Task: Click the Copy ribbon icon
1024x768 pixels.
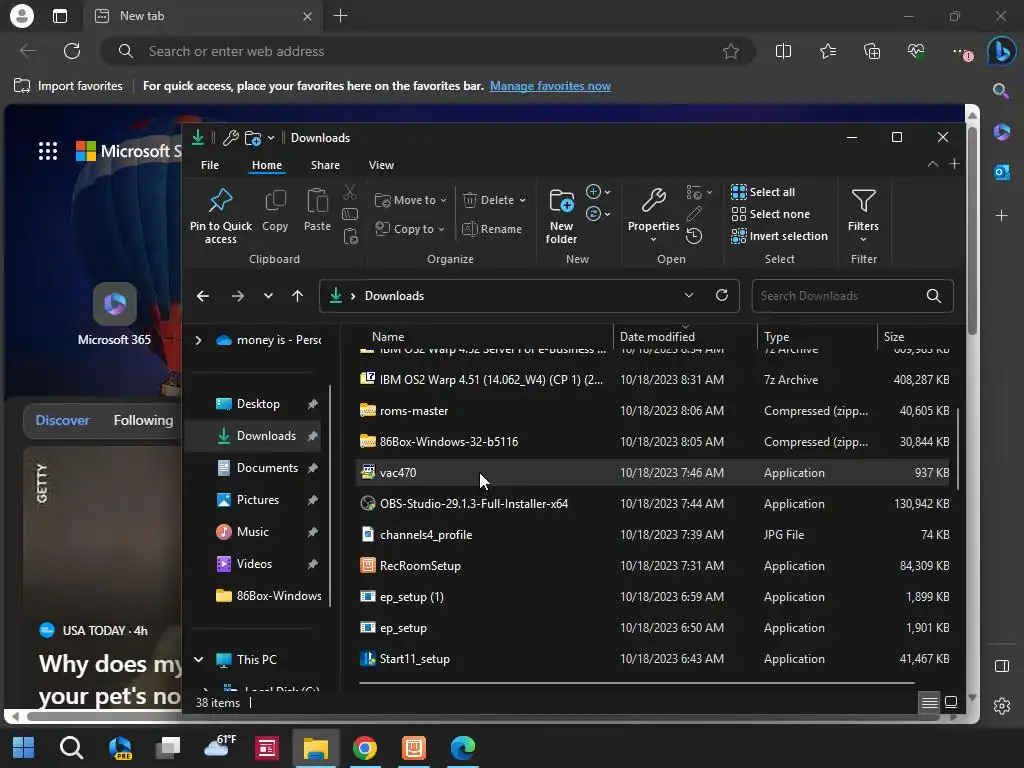Action: (x=275, y=201)
